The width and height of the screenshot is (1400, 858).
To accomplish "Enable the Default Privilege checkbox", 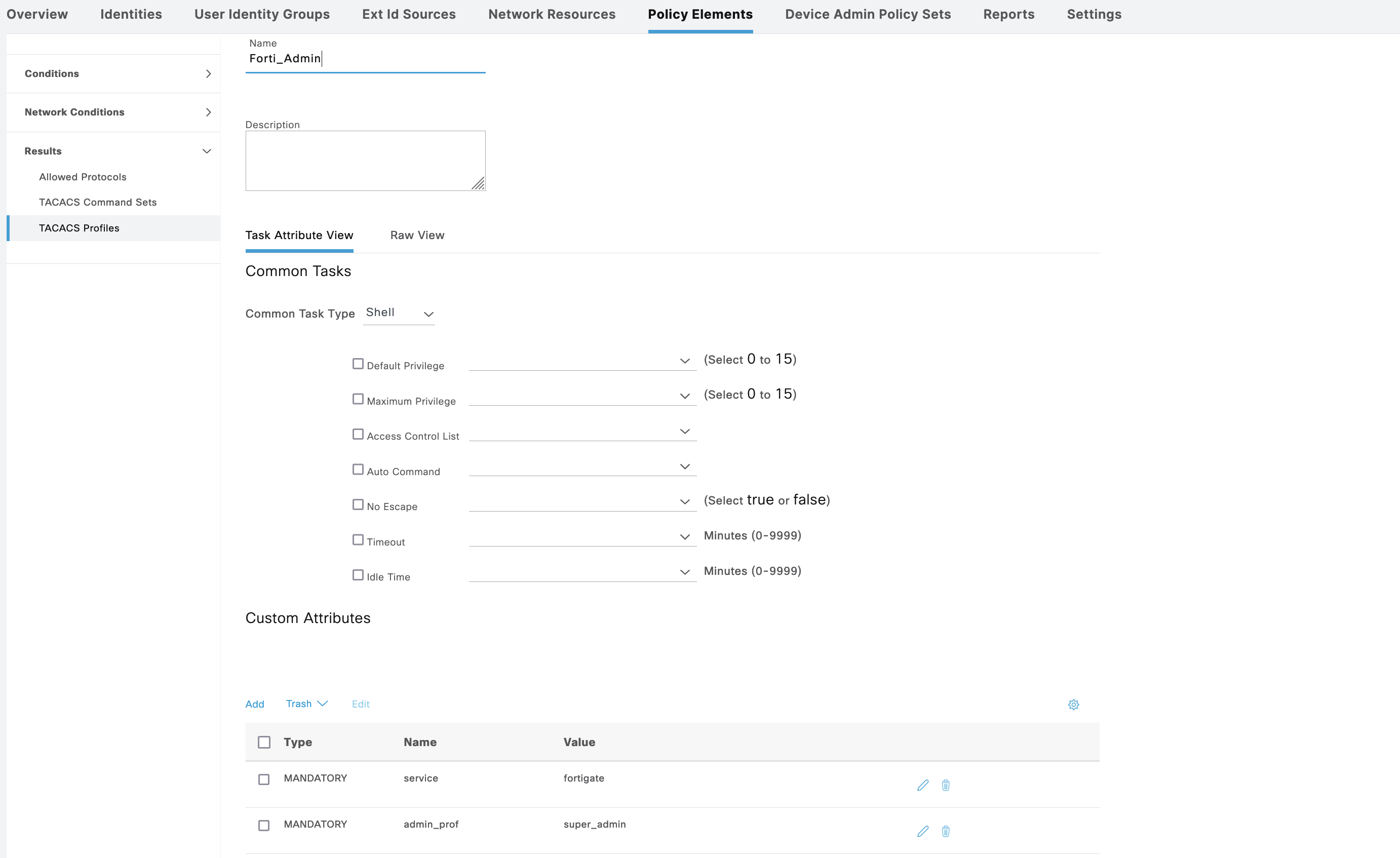I will click(358, 364).
